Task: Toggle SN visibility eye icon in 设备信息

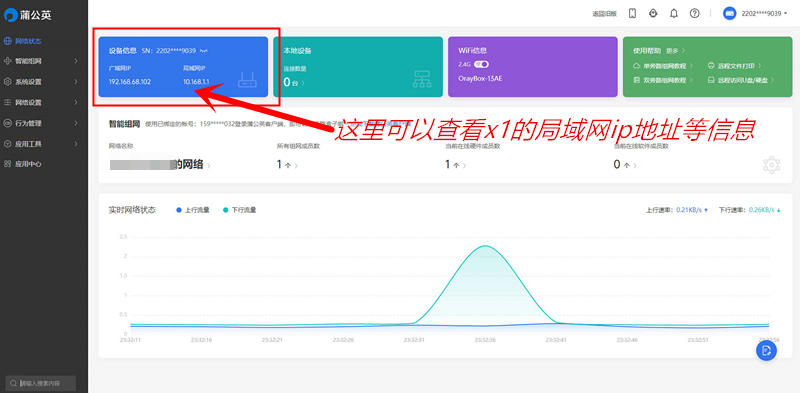Action: [x=204, y=51]
